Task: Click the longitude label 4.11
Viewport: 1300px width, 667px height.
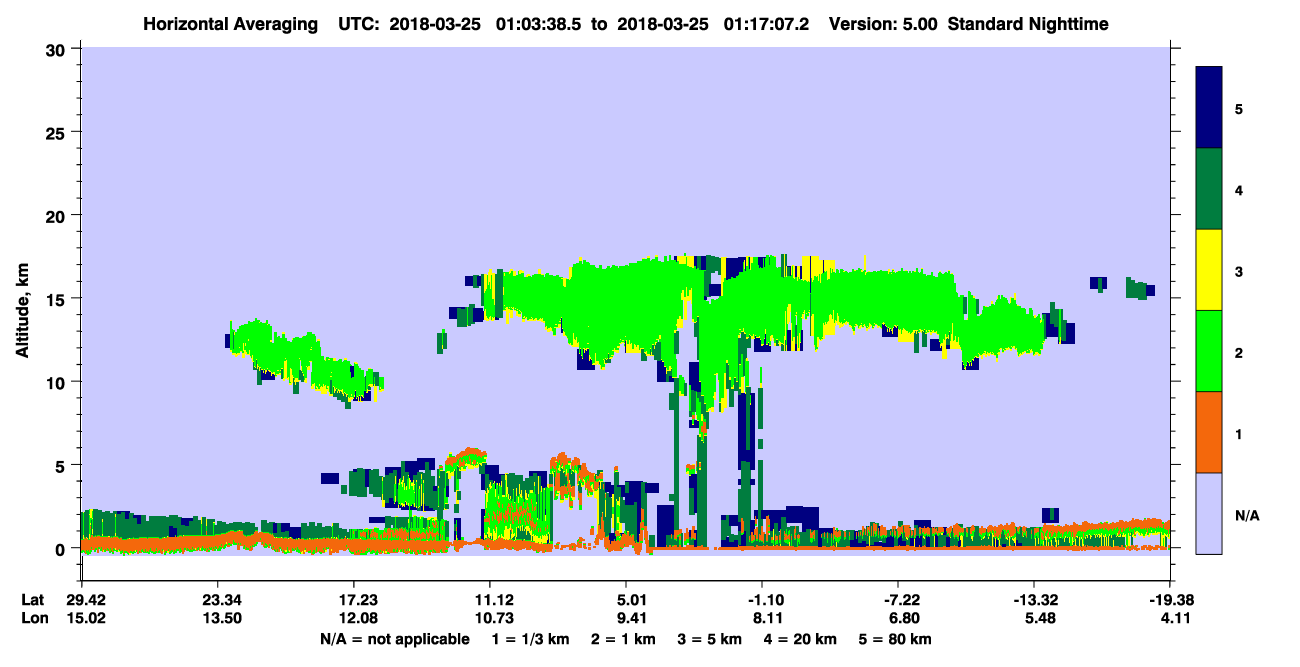Action: (x=1171, y=619)
